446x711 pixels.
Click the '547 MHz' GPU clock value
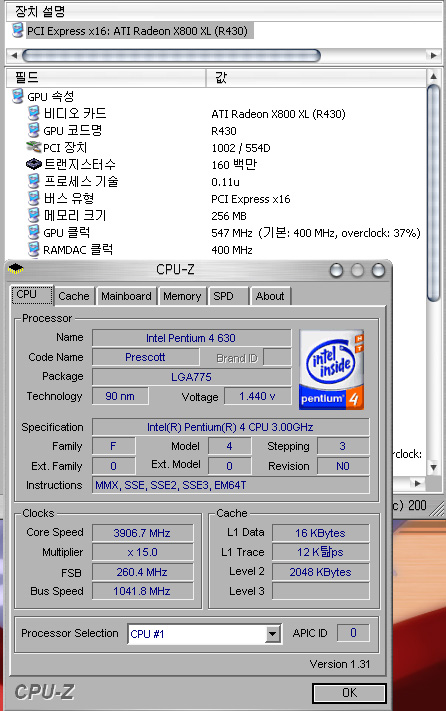coord(232,233)
